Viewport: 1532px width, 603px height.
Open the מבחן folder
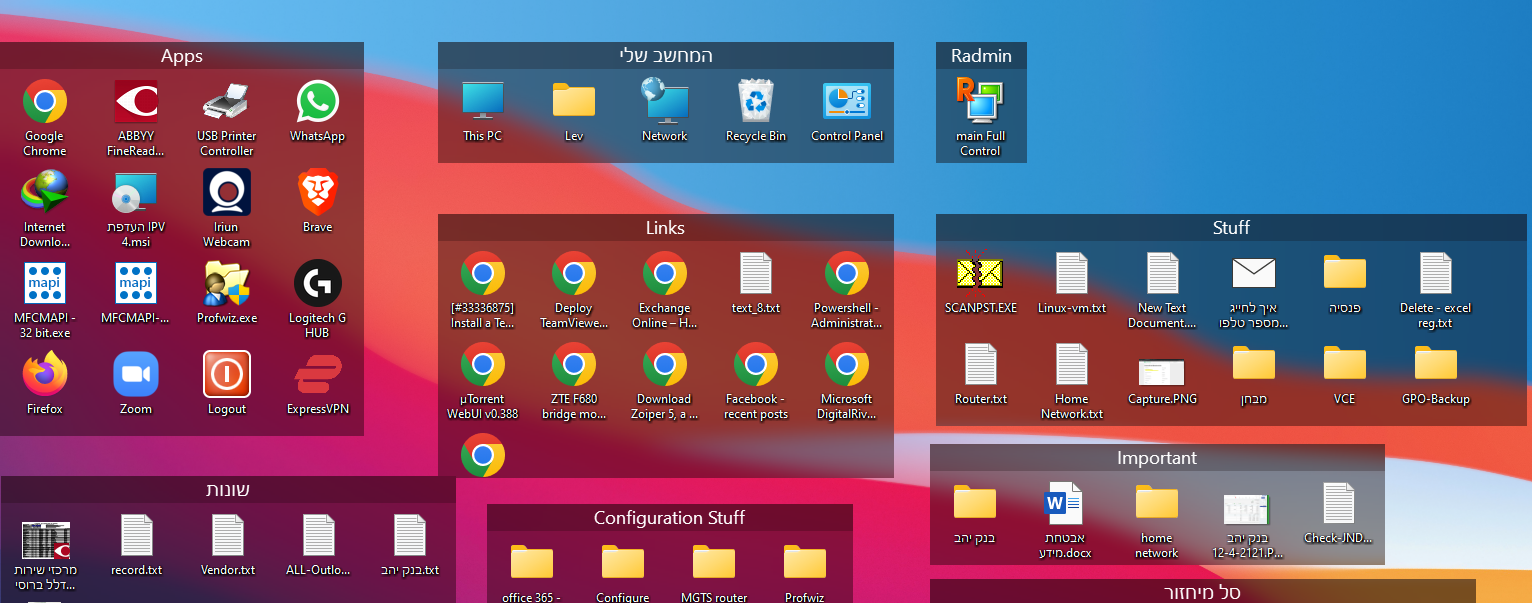click(1253, 364)
